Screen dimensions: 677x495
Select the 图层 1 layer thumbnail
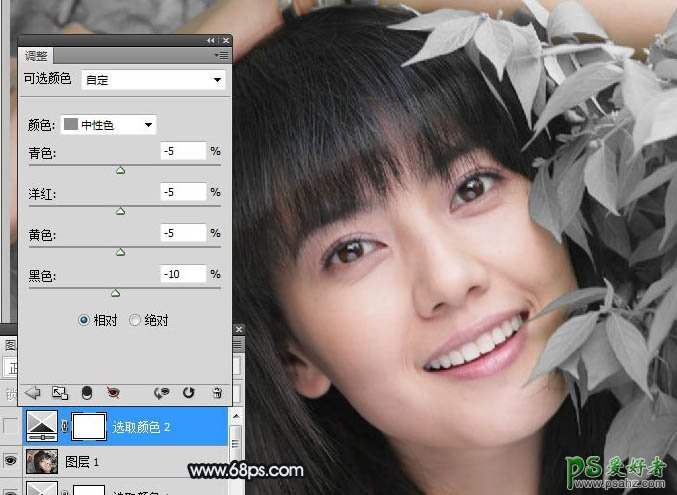pyautogui.click(x=42, y=462)
